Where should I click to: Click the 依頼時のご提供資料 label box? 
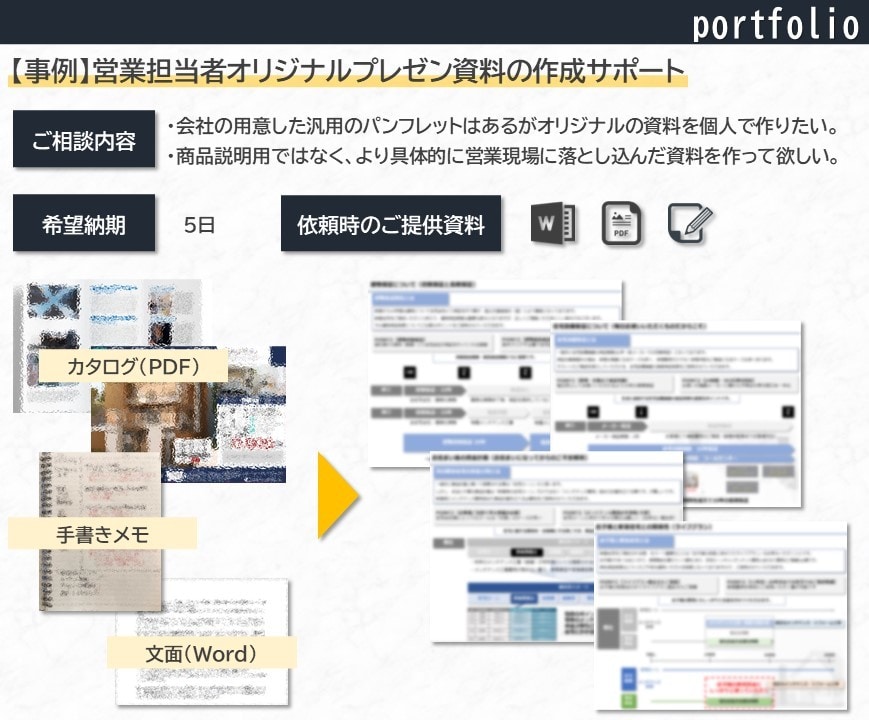coord(391,223)
